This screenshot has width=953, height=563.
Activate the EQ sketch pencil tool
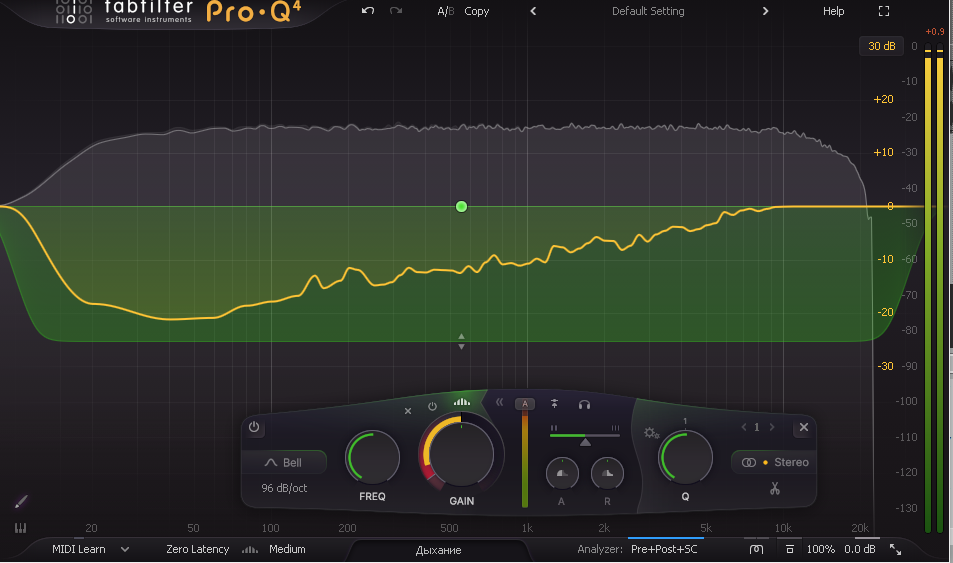[x=21, y=502]
